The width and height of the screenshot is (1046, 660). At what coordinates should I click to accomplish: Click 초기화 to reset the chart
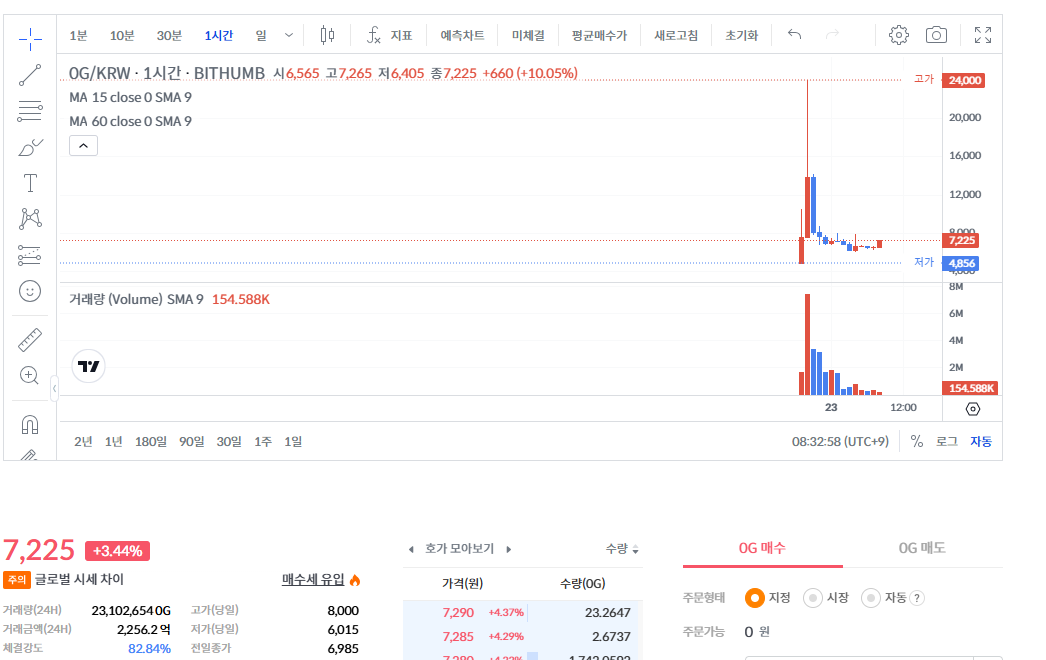pos(742,35)
